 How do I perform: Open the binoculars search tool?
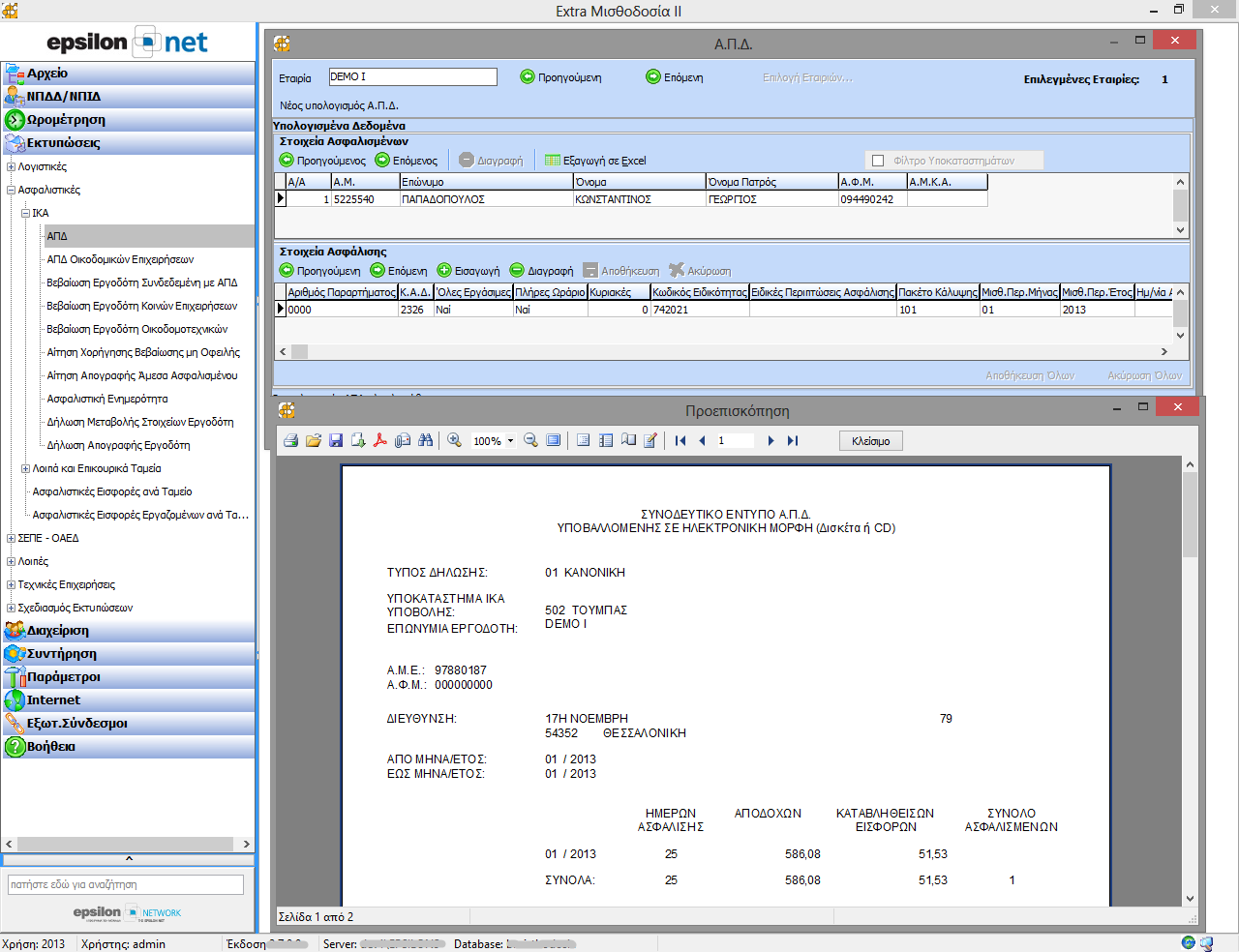point(426,441)
